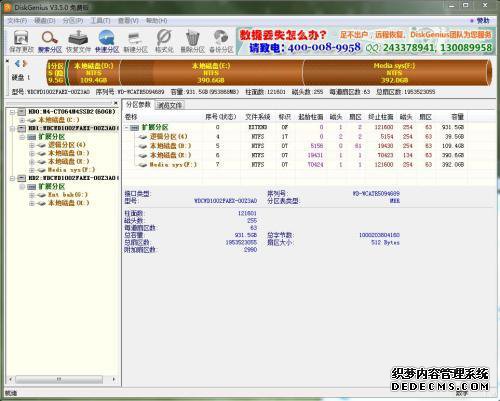Open the 分区(P) menu
The width and height of the screenshot is (500, 401).
click(73, 21)
